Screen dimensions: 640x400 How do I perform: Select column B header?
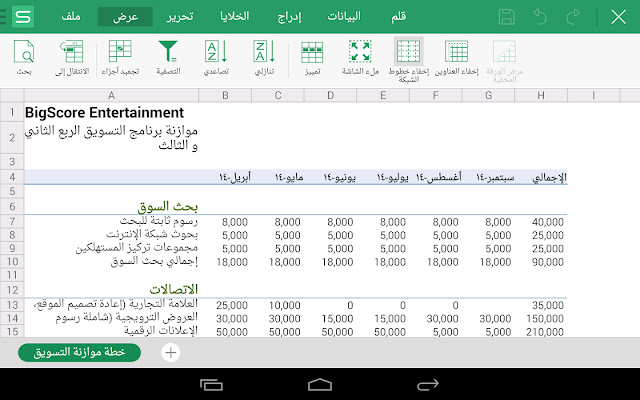tap(225, 96)
